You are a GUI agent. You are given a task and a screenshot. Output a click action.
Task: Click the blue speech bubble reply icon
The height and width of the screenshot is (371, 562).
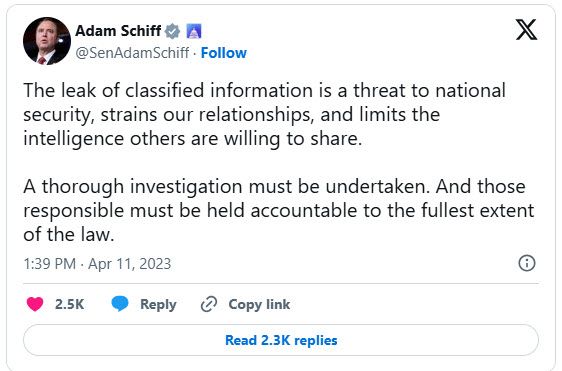pyautogui.click(x=120, y=304)
